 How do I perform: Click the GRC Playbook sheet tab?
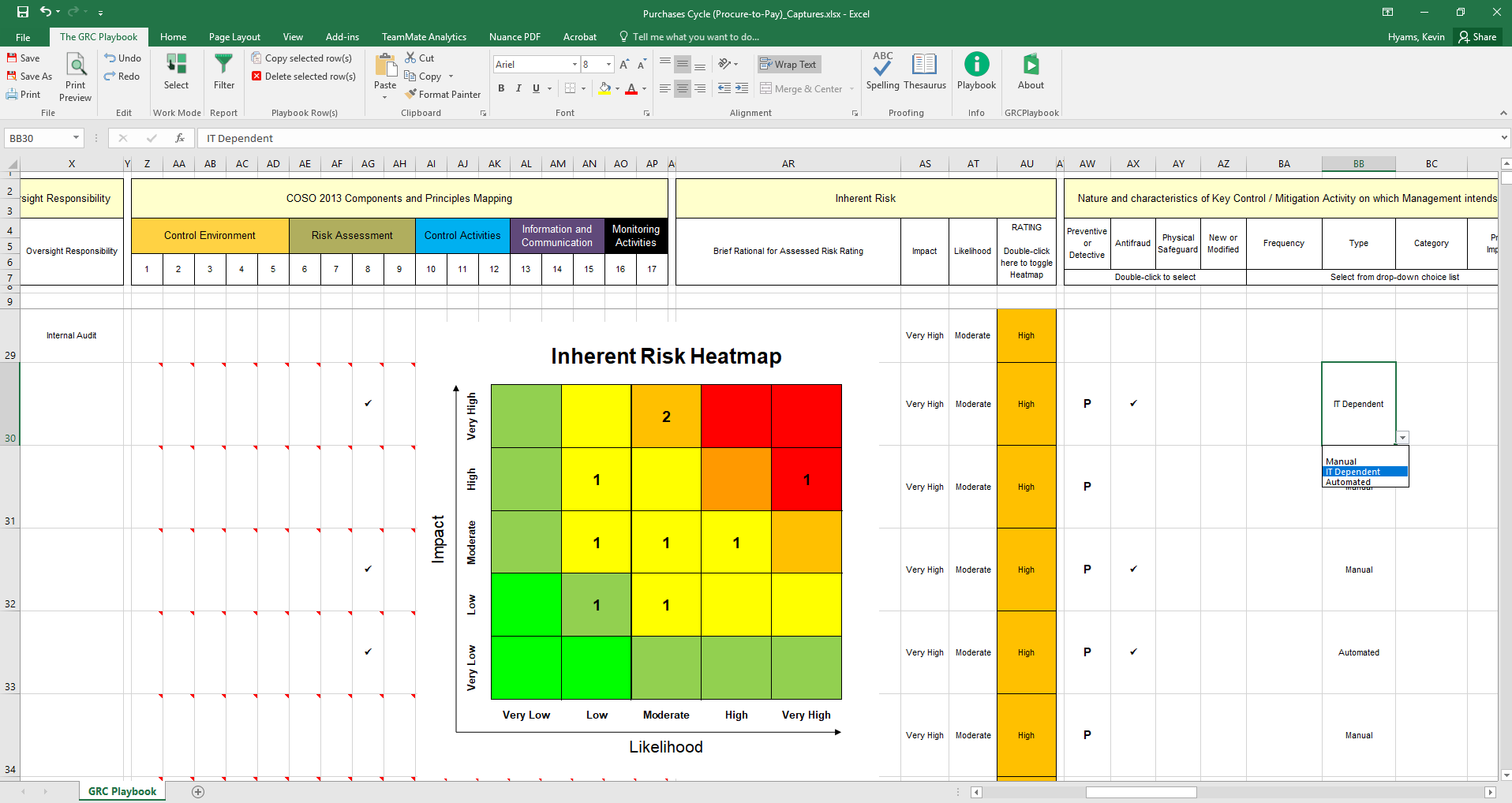pyautogui.click(x=122, y=791)
